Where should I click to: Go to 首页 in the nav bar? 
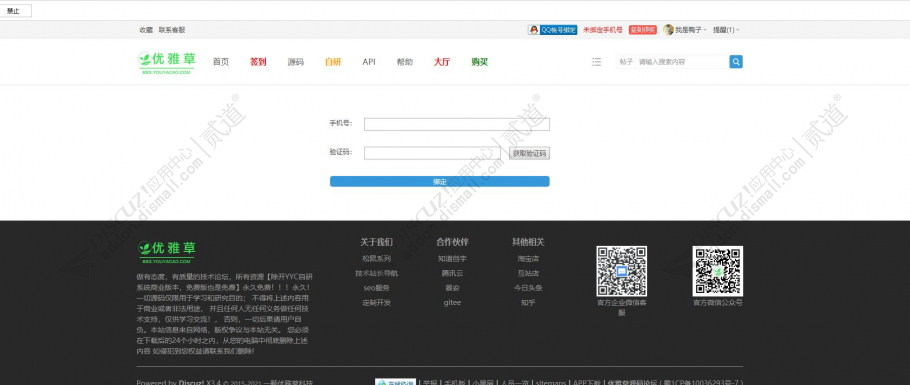pos(221,62)
